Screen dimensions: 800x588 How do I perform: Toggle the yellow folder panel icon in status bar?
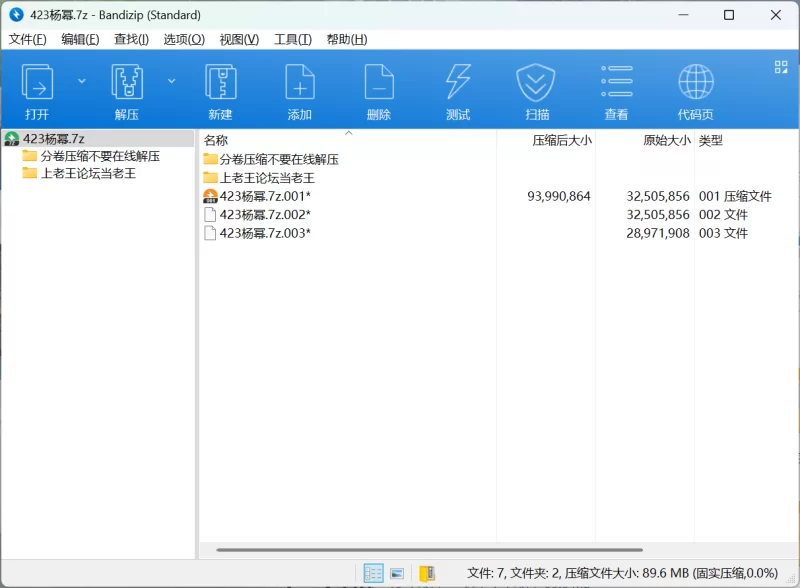427,573
